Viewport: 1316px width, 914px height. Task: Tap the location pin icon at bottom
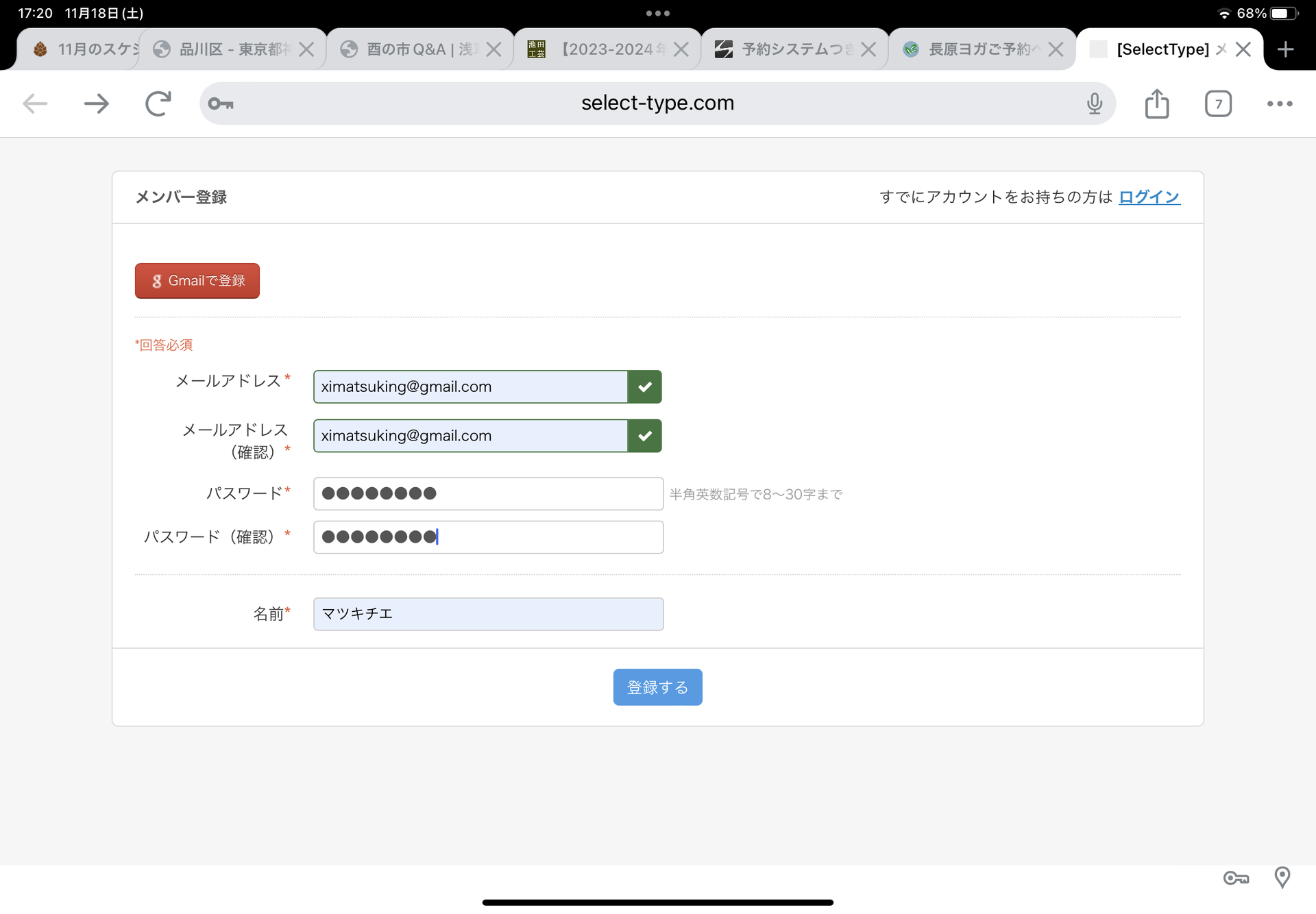(x=1282, y=877)
